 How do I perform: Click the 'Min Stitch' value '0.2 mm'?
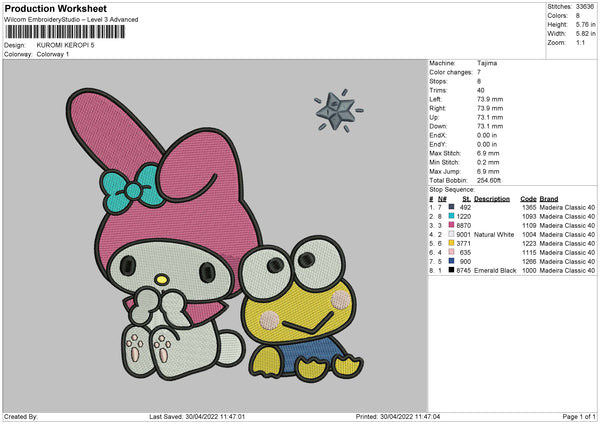(x=488, y=163)
